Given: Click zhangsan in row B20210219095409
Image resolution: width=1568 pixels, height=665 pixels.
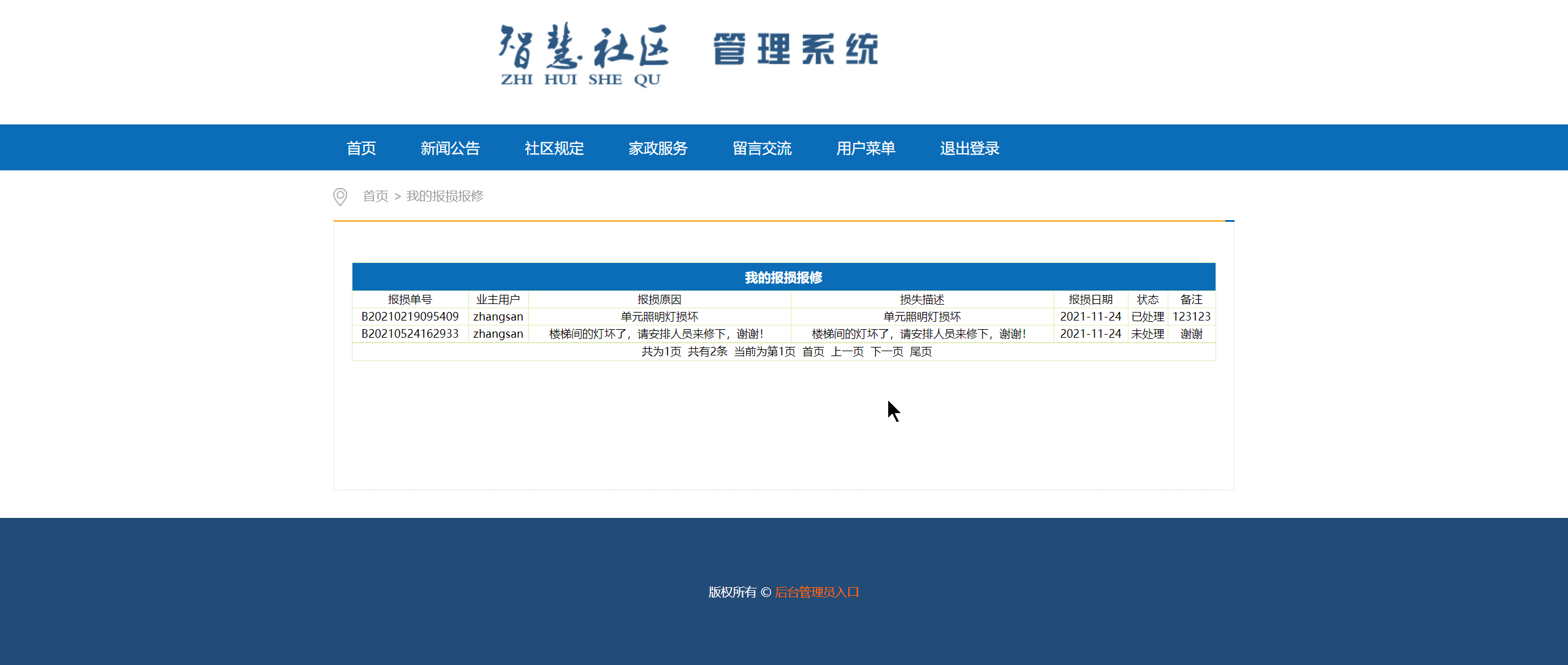Looking at the screenshot, I should (x=498, y=317).
